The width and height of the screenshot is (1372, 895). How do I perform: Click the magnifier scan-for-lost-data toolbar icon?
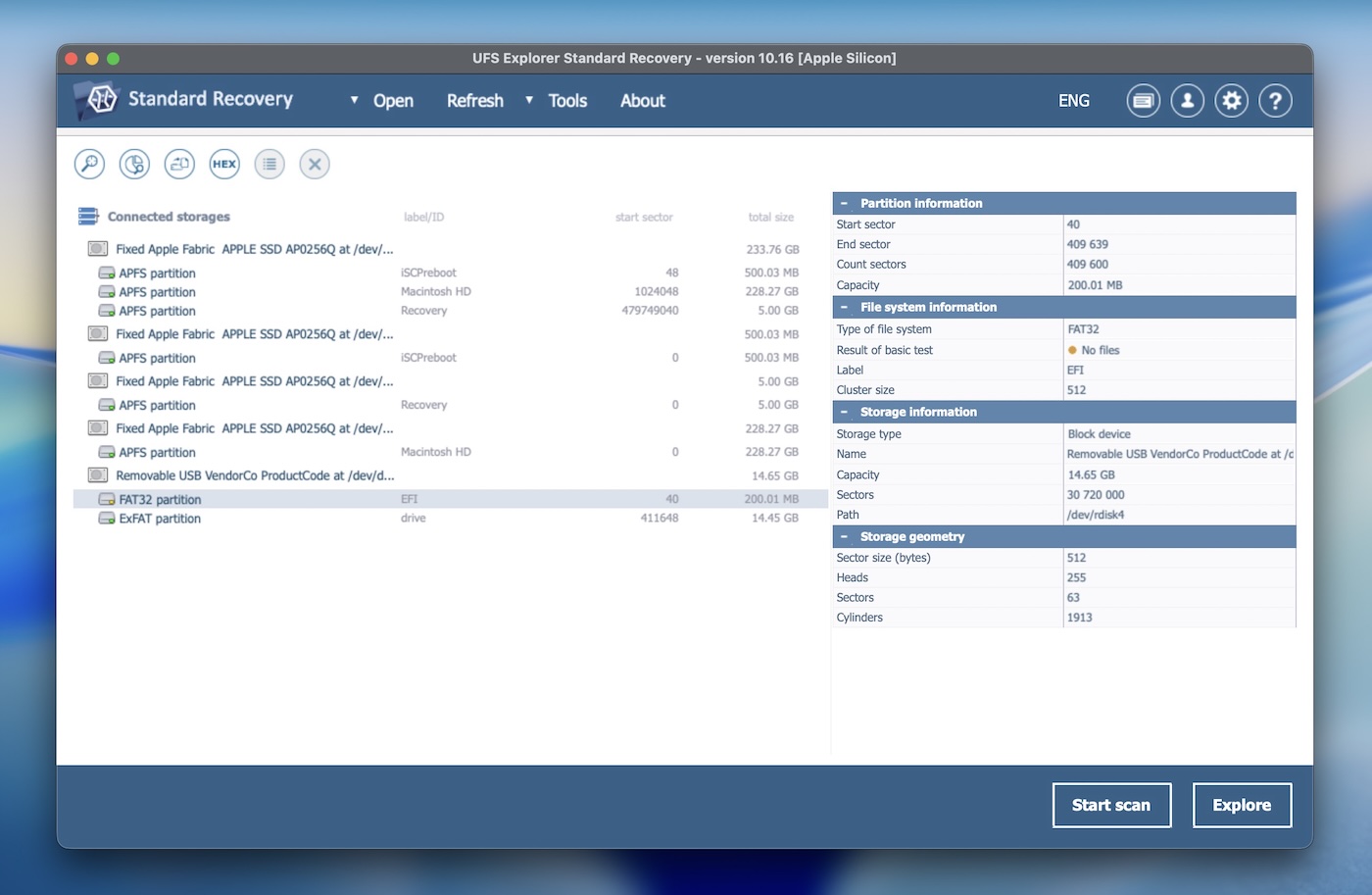89,164
